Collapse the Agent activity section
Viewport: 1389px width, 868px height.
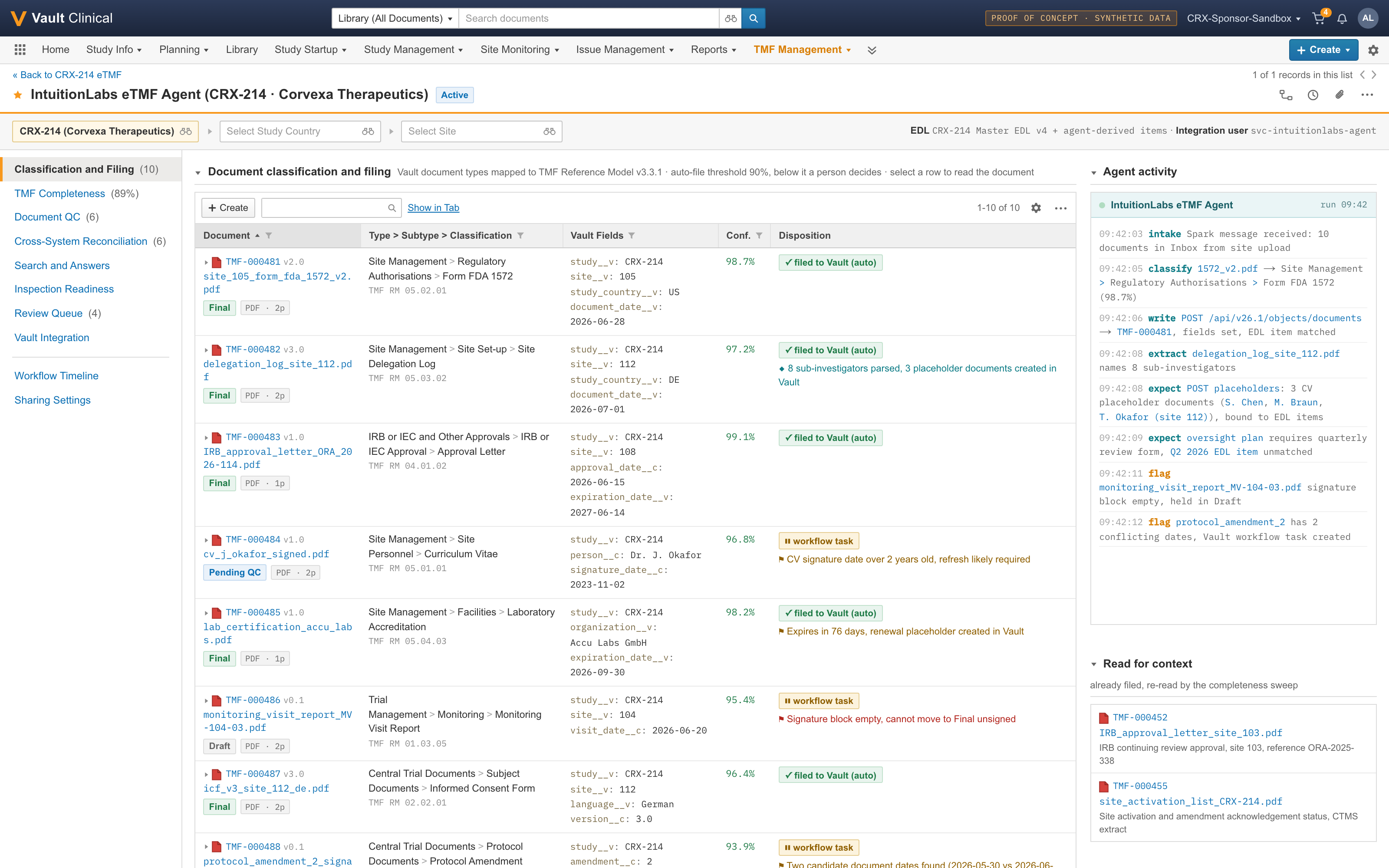[x=1093, y=172]
